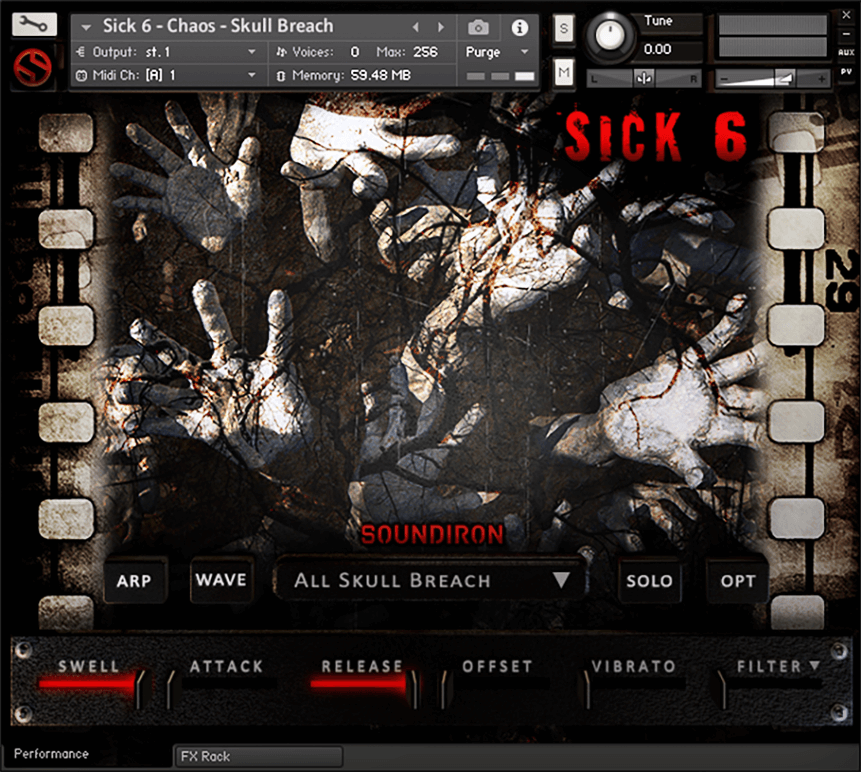Click the camera snapshot icon

(x=479, y=27)
